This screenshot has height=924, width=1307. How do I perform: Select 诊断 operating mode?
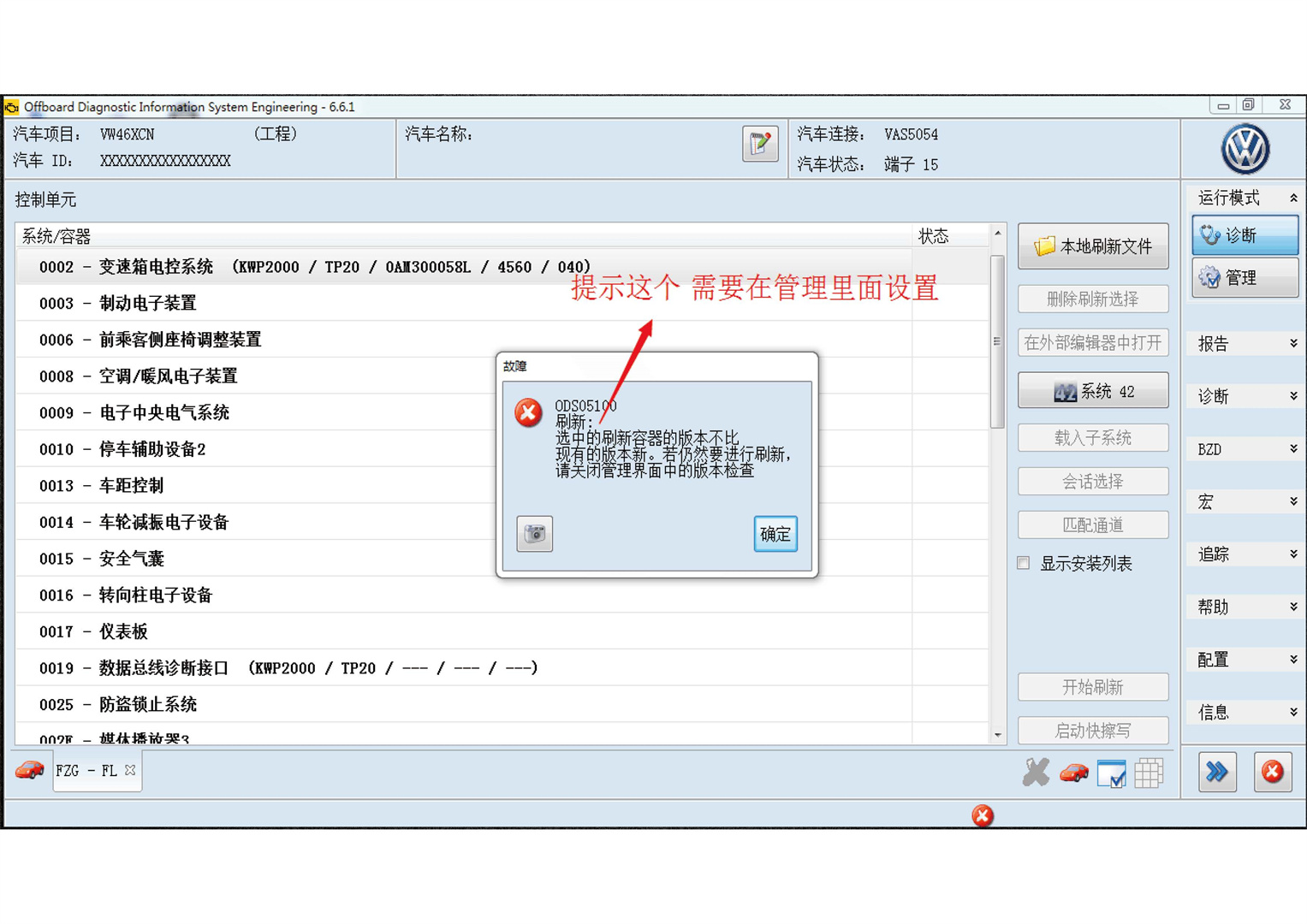[1245, 235]
